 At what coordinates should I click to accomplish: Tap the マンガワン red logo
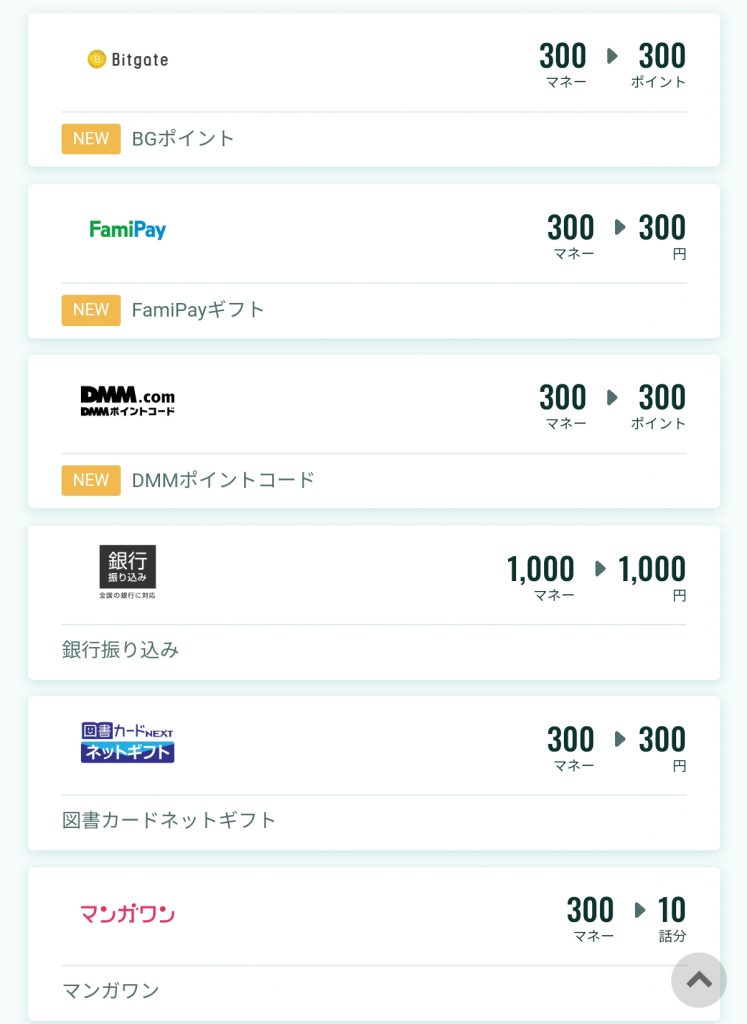[127, 913]
